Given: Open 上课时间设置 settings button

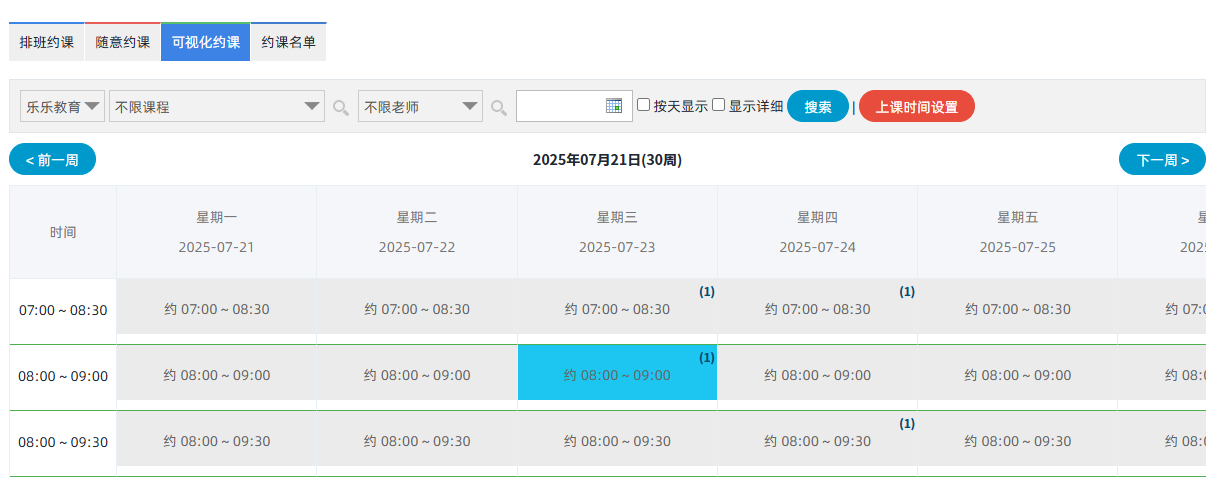Looking at the screenshot, I should click(x=917, y=106).
